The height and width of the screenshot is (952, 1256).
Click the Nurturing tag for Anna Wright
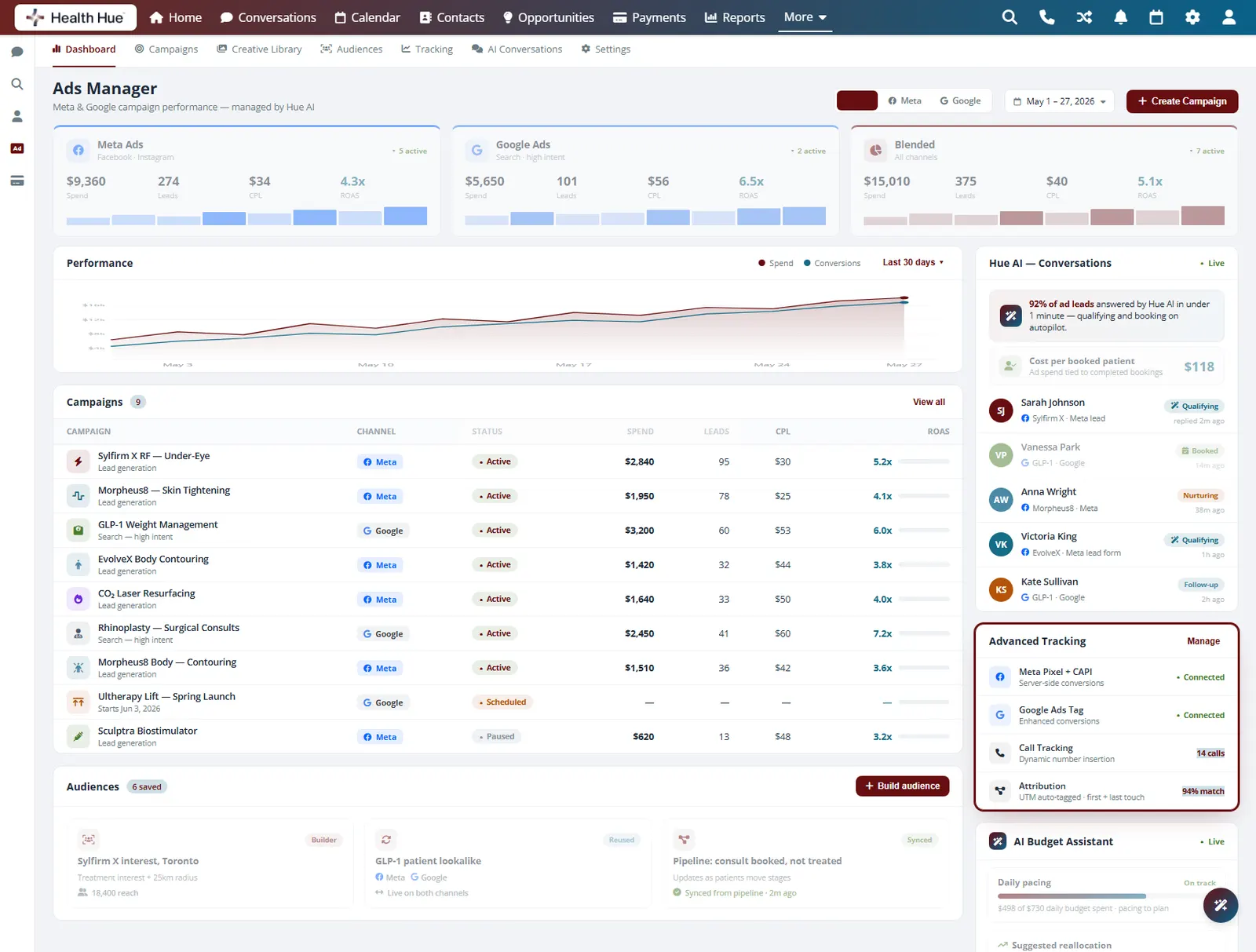pyautogui.click(x=1200, y=495)
